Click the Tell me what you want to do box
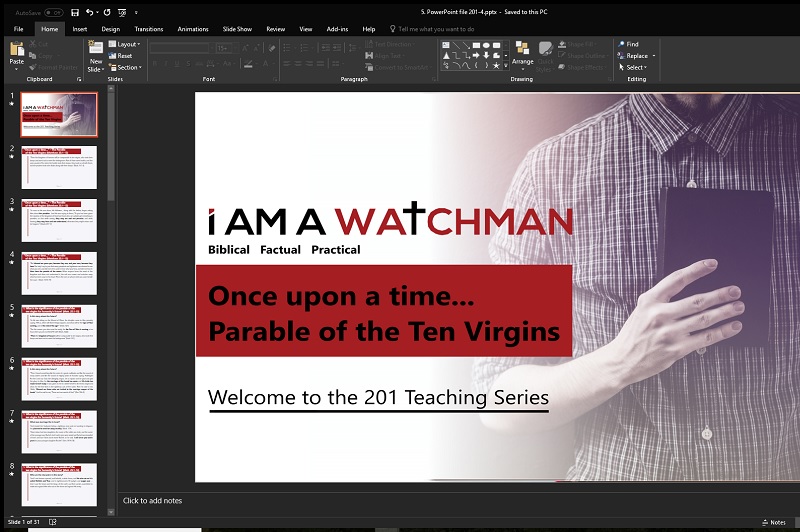 click(x=432, y=29)
